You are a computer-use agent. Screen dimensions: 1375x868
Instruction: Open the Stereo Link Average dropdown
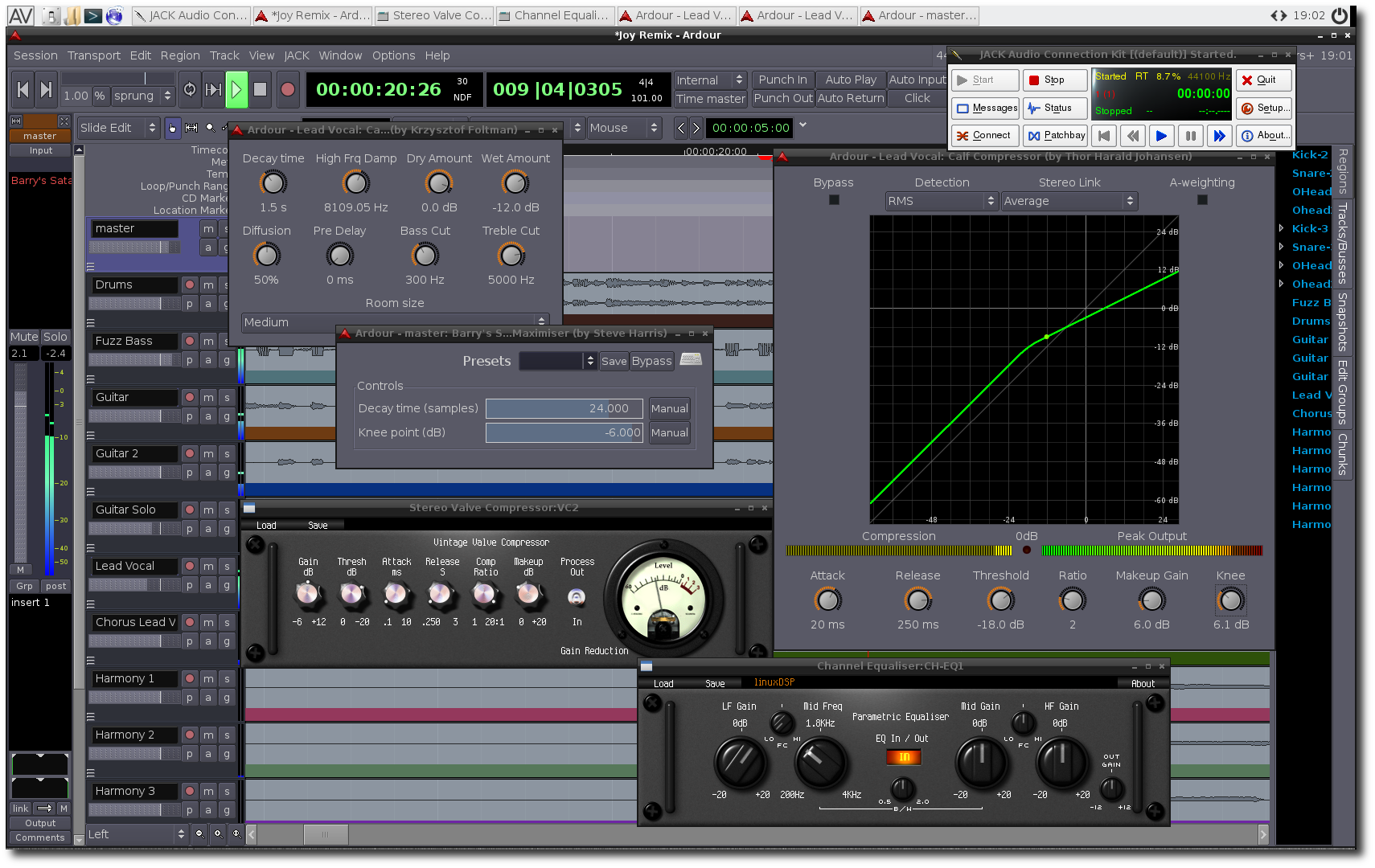click(x=1069, y=201)
